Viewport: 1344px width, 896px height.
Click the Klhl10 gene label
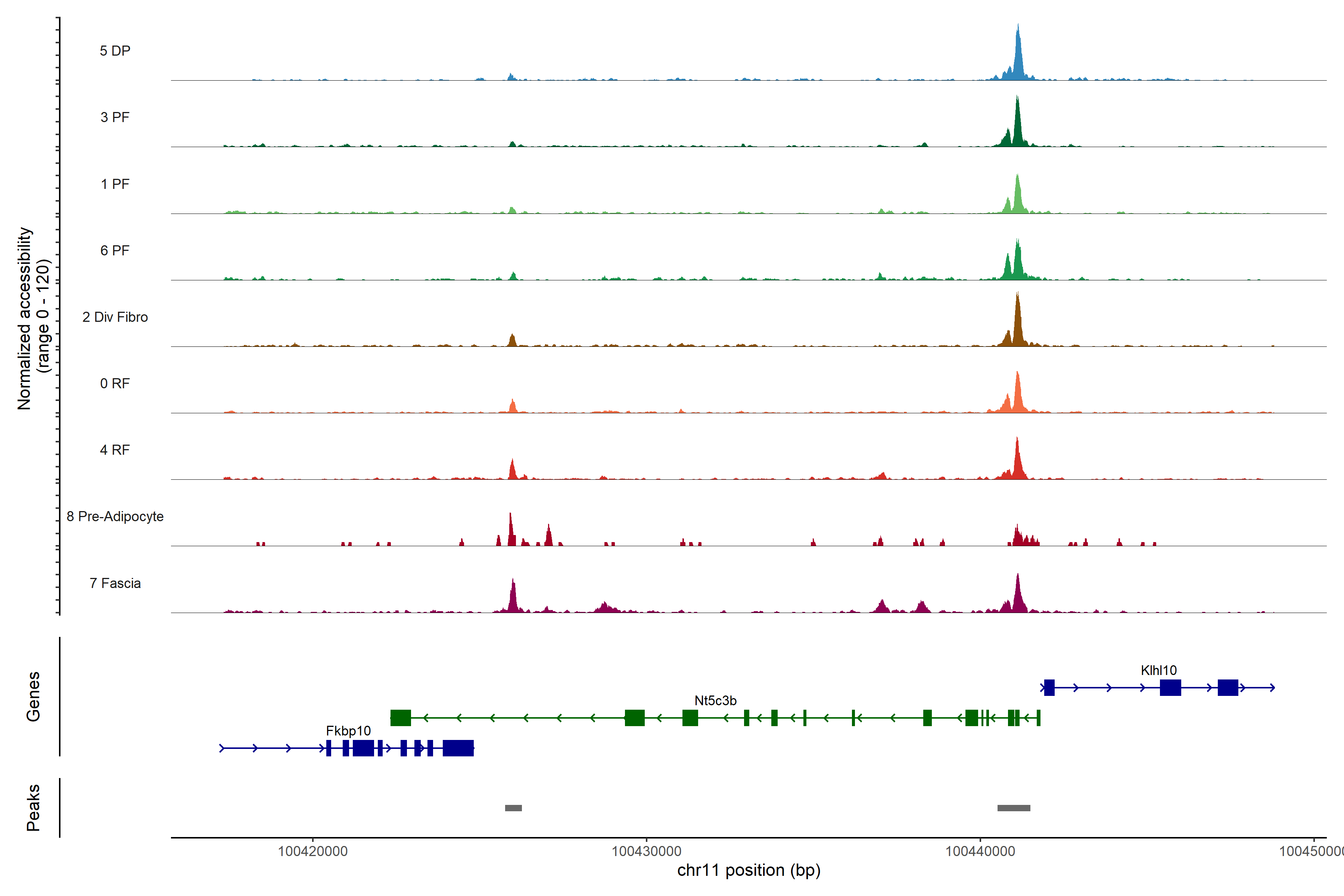pos(1158,670)
